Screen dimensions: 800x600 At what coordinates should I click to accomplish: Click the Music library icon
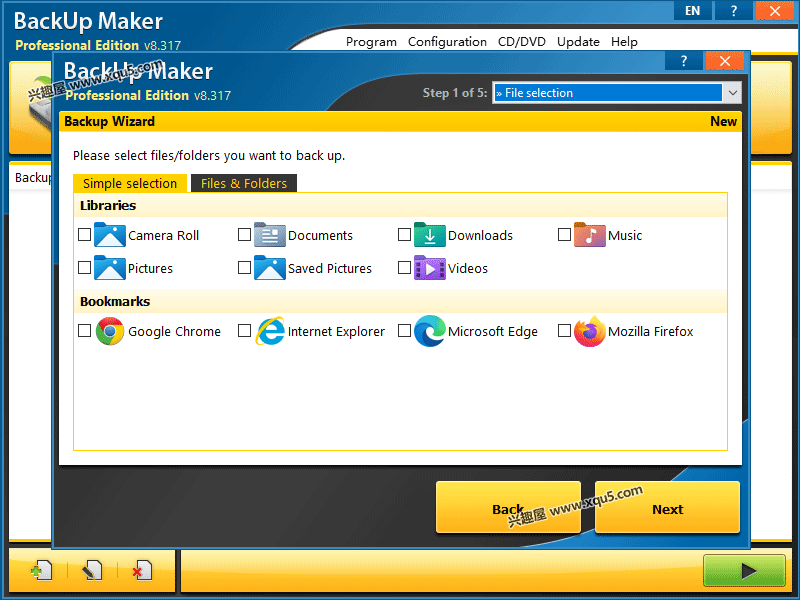point(589,234)
